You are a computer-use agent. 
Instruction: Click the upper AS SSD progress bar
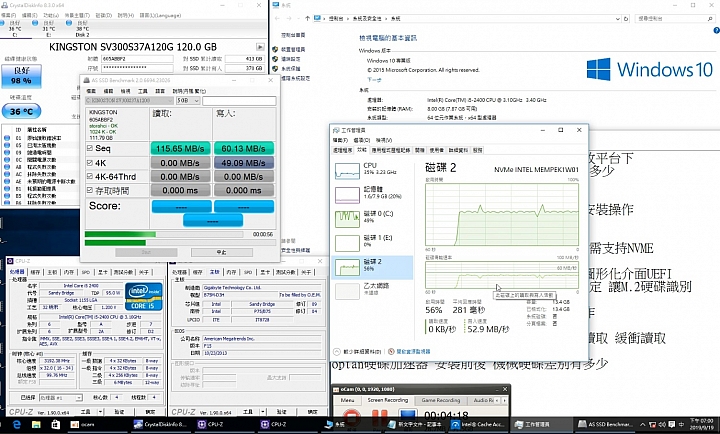click(x=164, y=234)
